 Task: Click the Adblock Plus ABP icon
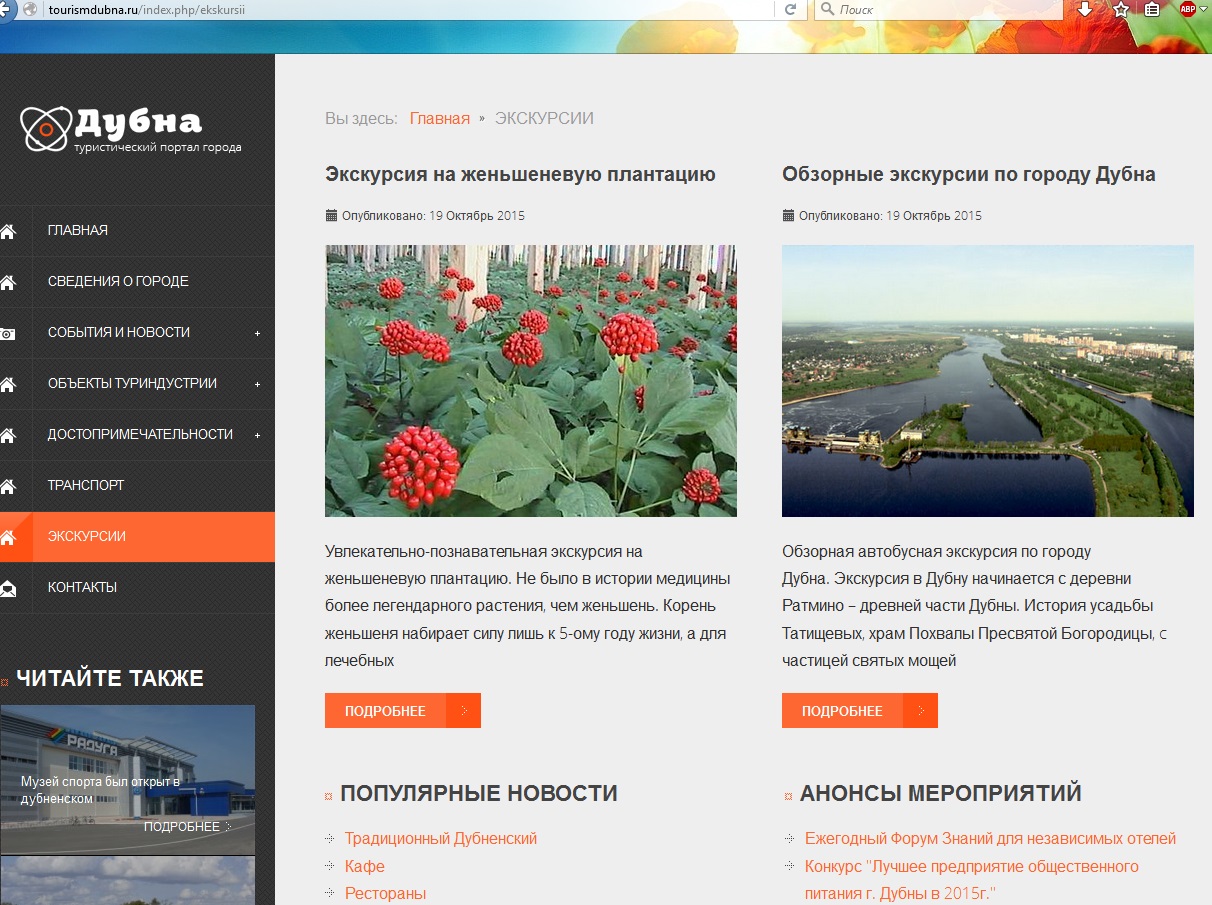[1187, 9]
